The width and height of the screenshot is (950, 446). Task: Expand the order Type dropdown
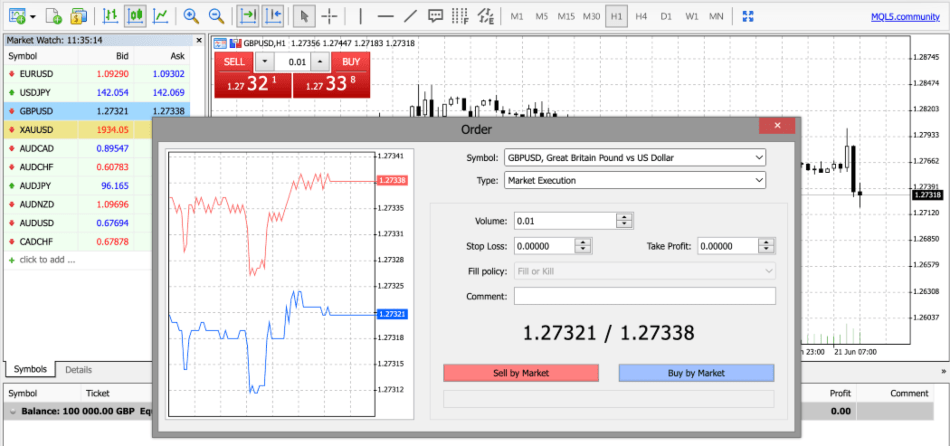click(634, 180)
